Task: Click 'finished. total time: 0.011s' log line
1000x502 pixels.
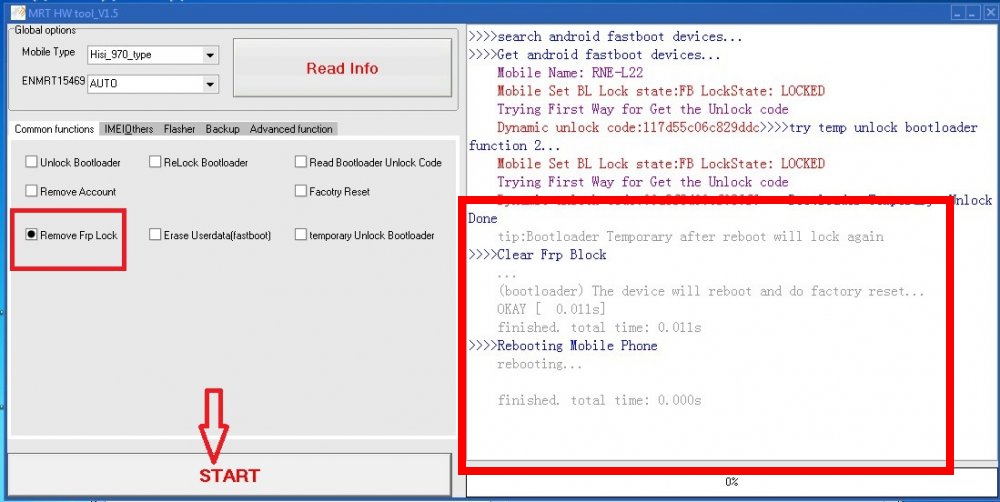Action: [x=599, y=327]
